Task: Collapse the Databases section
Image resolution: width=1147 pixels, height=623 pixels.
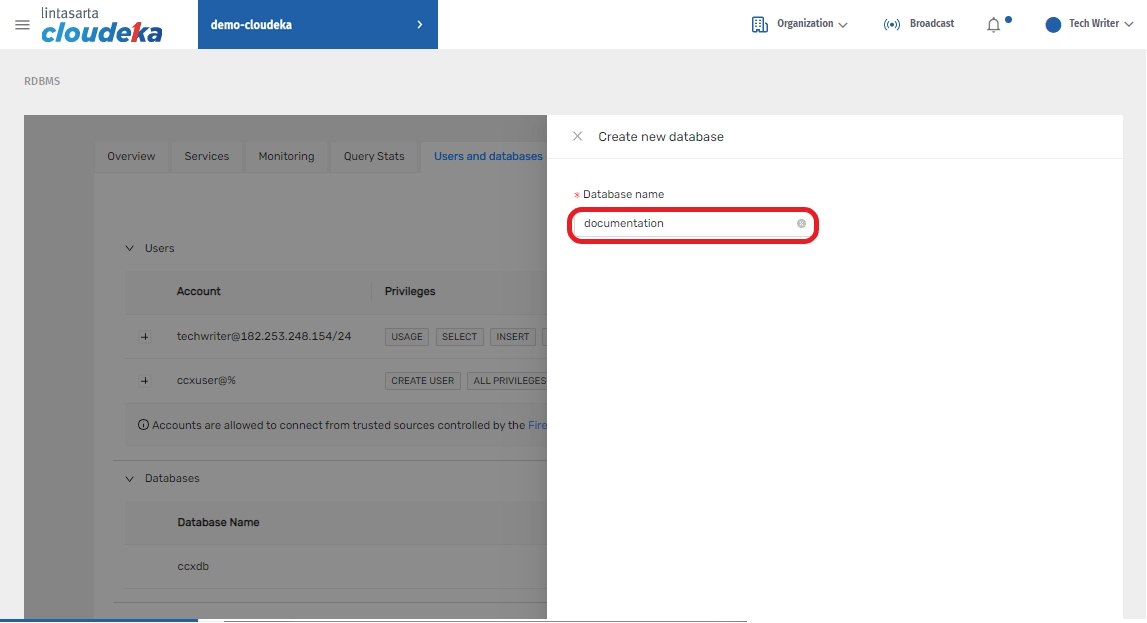Action: click(129, 479)
